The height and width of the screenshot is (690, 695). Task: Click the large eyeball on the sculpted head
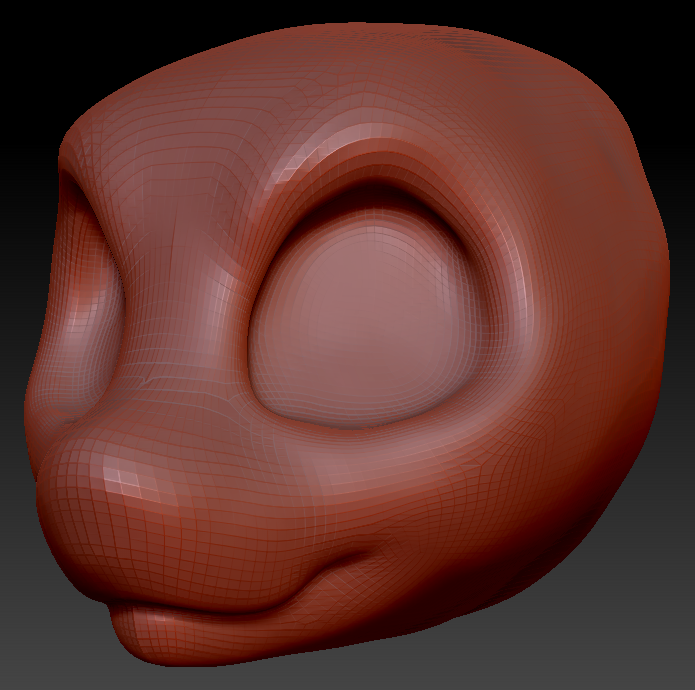tap(366, 317)
